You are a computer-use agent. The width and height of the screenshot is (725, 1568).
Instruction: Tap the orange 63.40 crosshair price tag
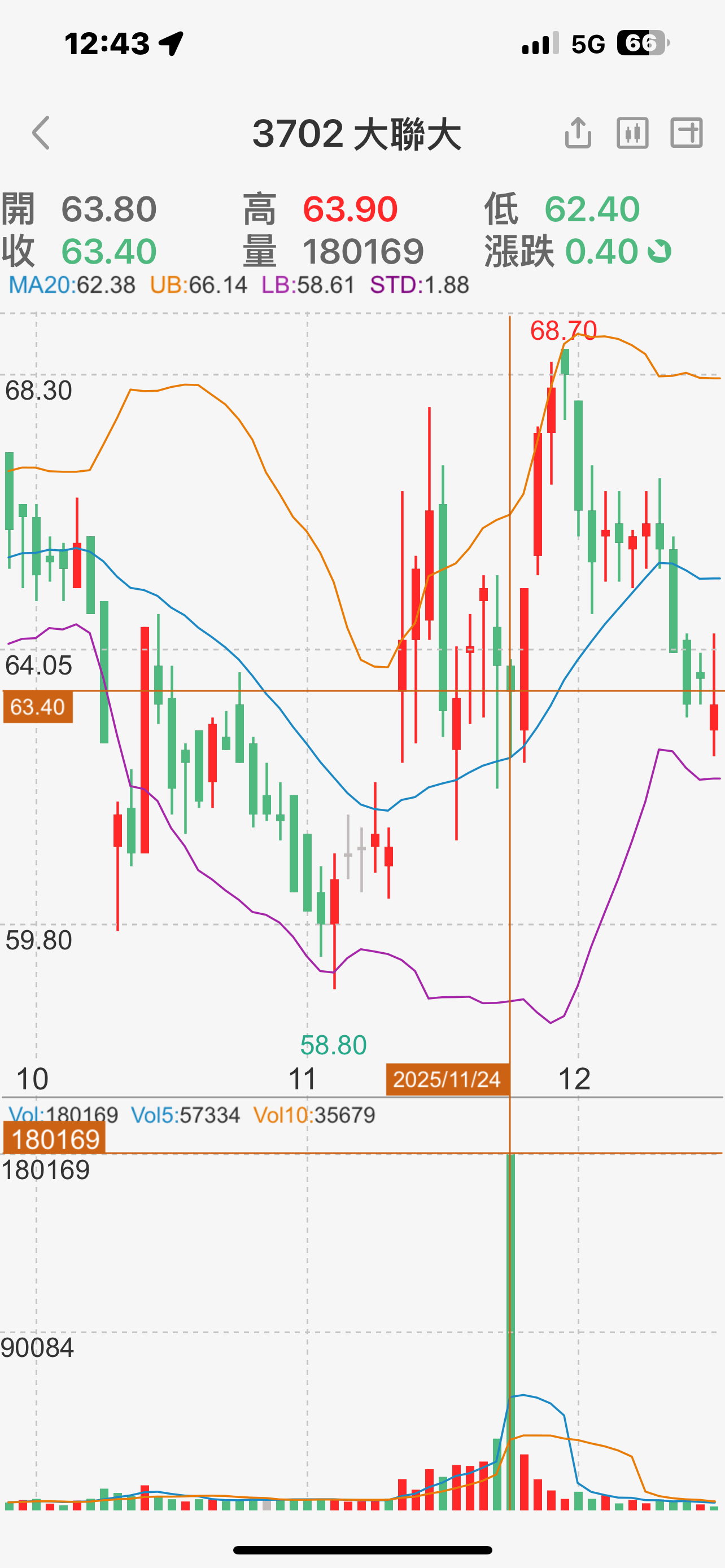[x=38, y=707]
